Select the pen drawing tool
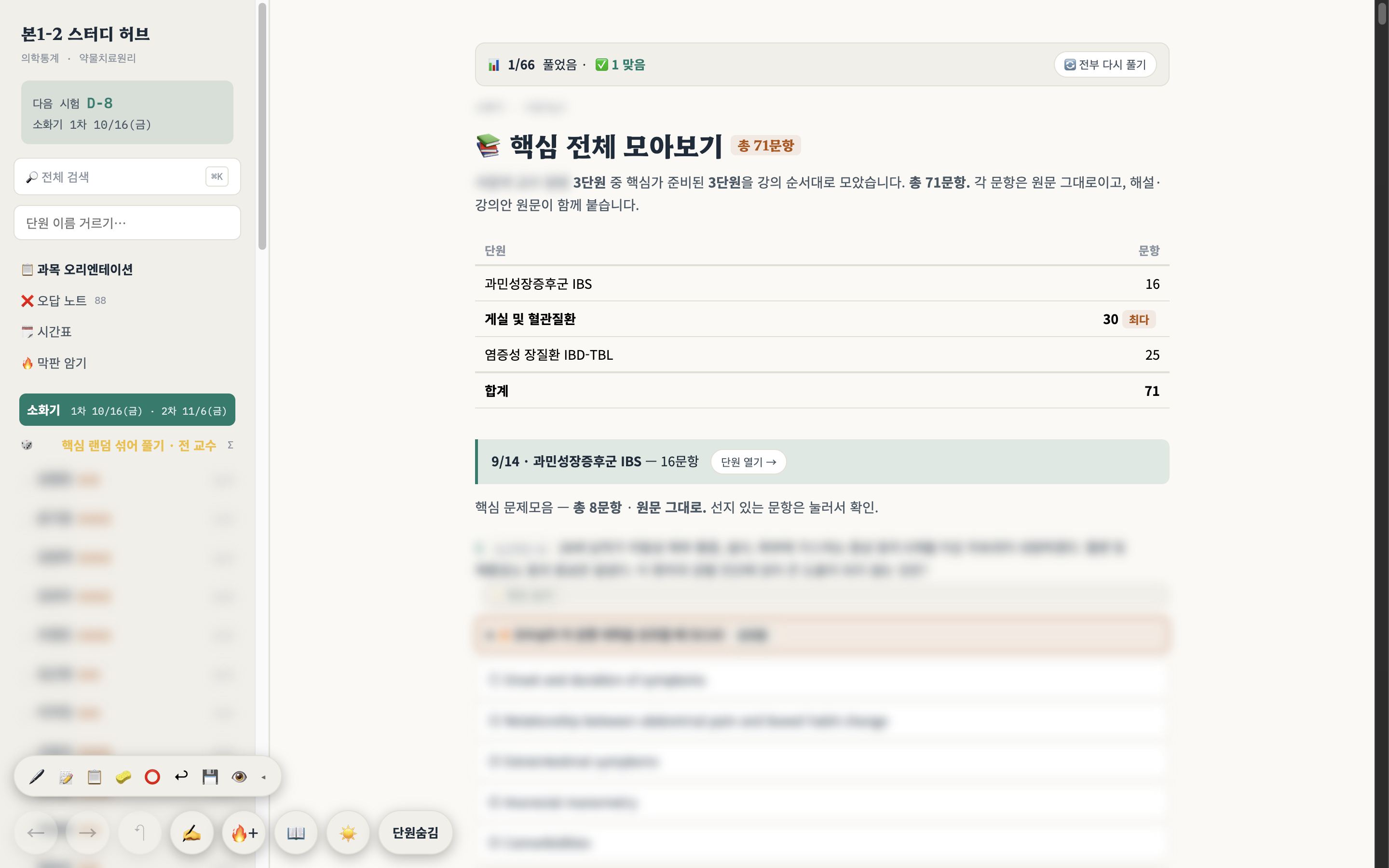1389x868 pixels. tap(37, 777)
